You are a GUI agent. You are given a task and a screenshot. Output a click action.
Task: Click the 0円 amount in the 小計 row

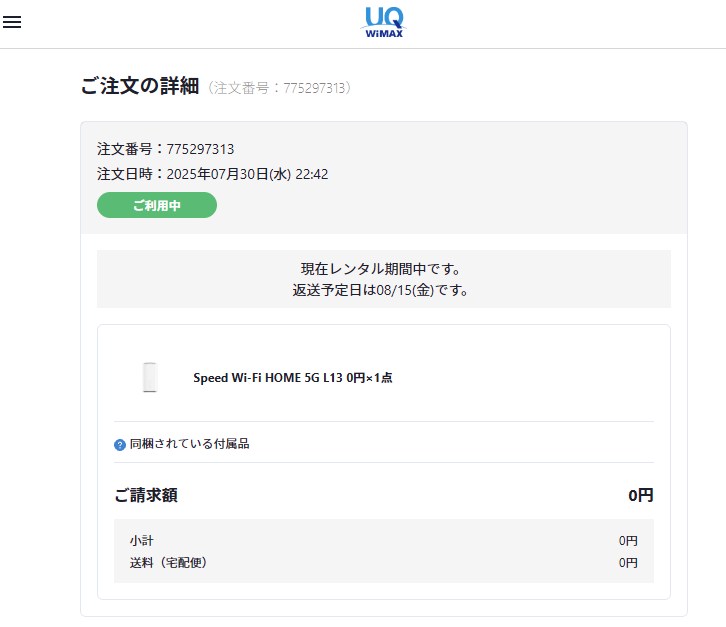(627, 540)
